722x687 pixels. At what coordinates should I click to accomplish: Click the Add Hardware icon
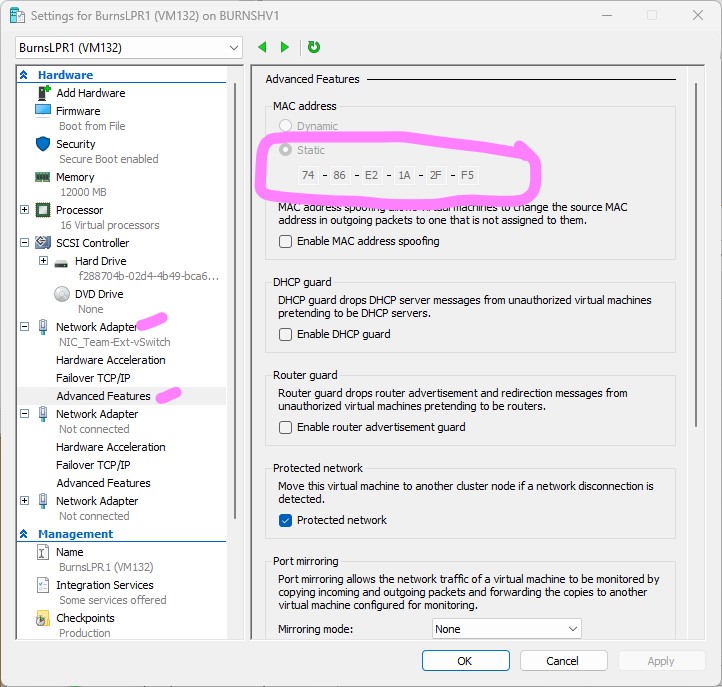[43, 93]
